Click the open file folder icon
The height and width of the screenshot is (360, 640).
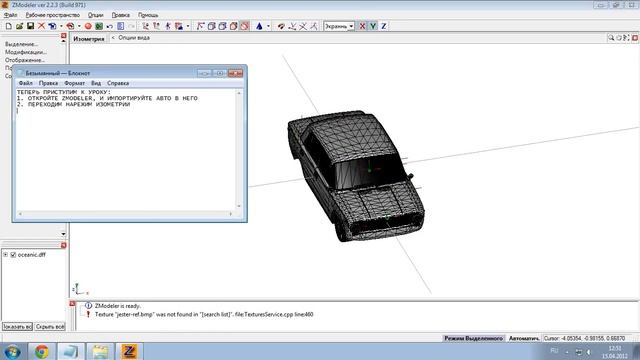point(19,26)
